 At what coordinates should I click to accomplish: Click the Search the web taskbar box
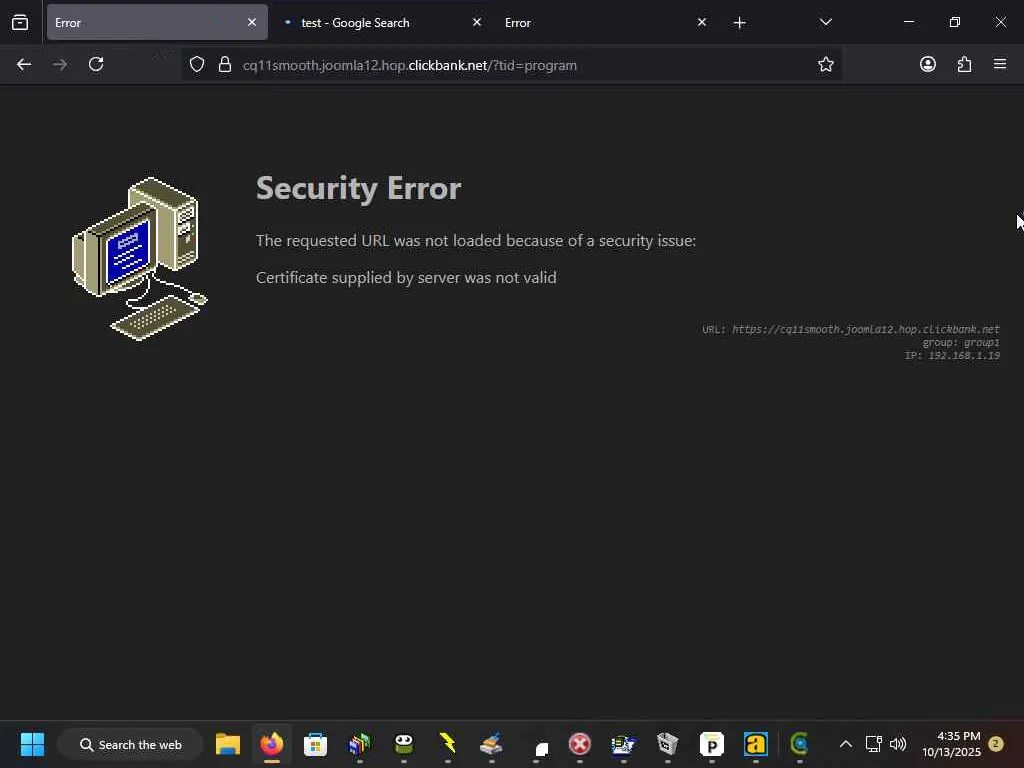[131, 744]
